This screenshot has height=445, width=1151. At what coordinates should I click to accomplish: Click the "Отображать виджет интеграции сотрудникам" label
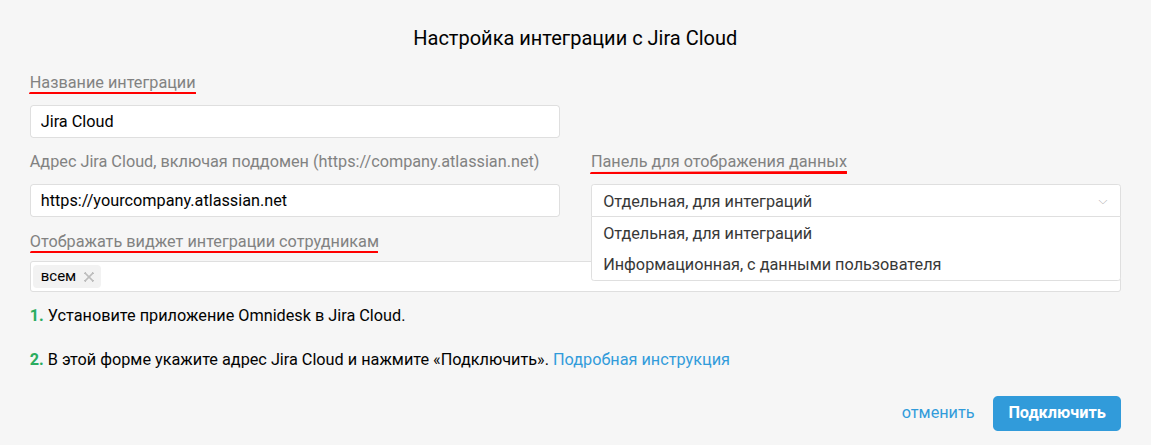click(x=205, y=241)
